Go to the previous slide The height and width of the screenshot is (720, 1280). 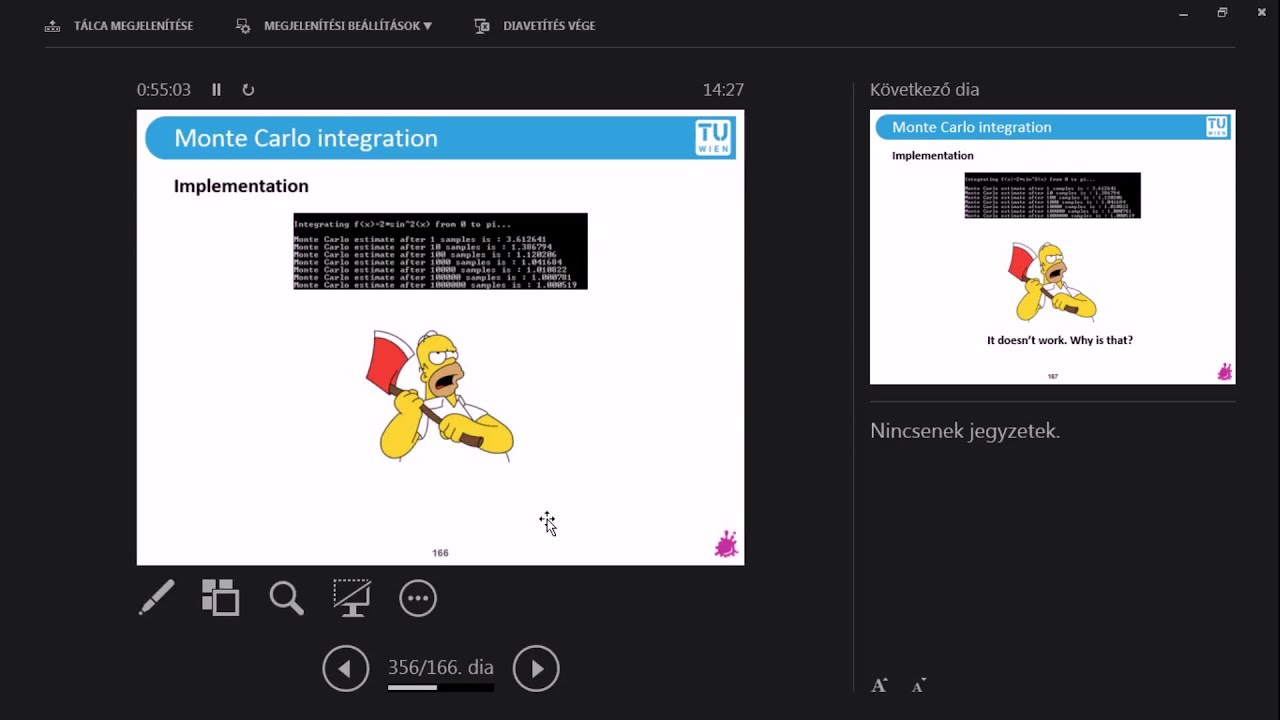tap(346, 668)
